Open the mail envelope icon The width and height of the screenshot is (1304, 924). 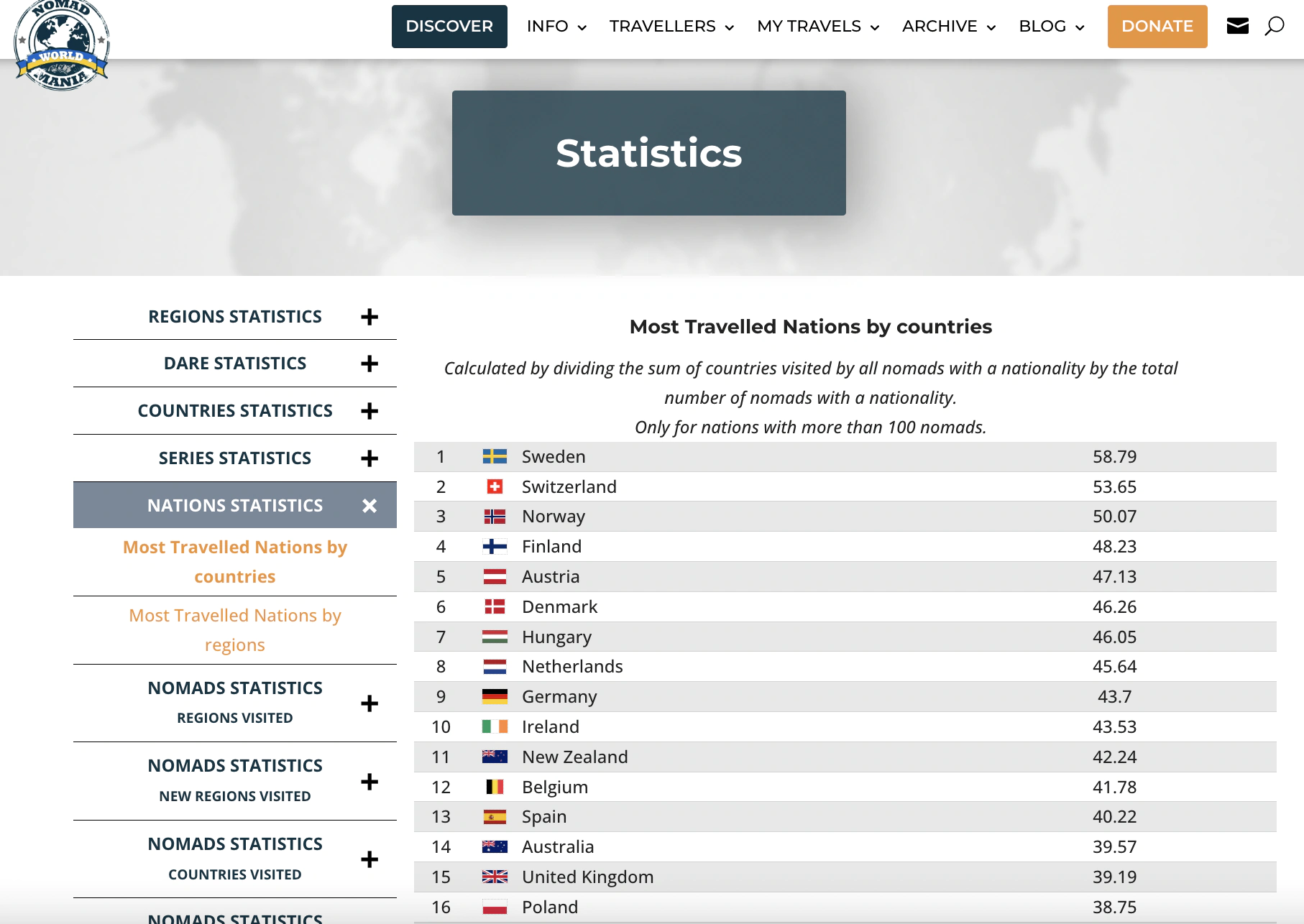pyautogui.click(x=1237, y=27)
